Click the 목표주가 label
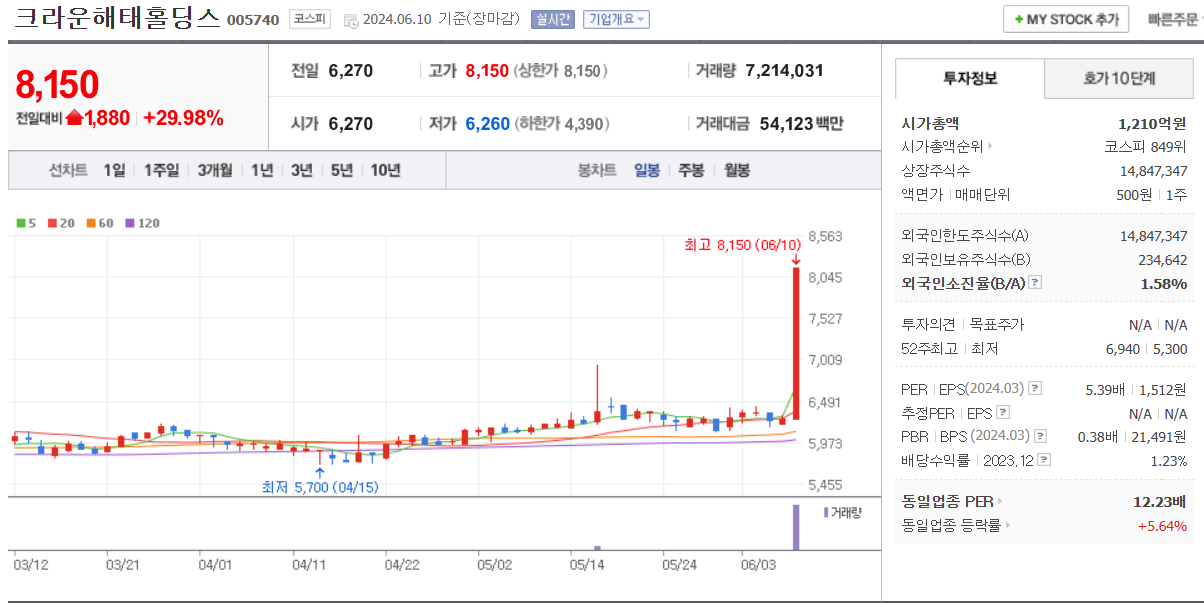Viewport: 1204px width, 604px height. pos(997,325)
